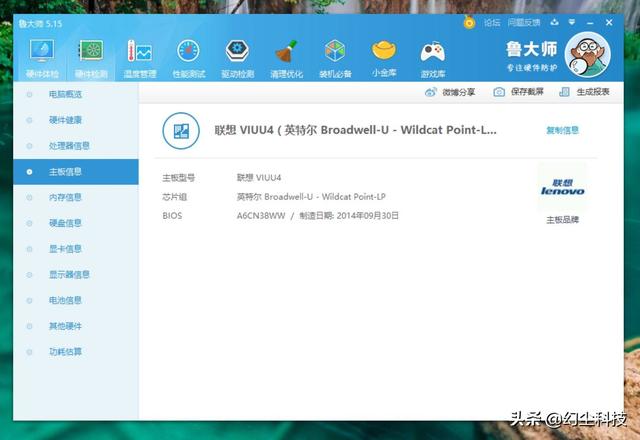Click BIOS value A6CN38WW

click(261, 216)
